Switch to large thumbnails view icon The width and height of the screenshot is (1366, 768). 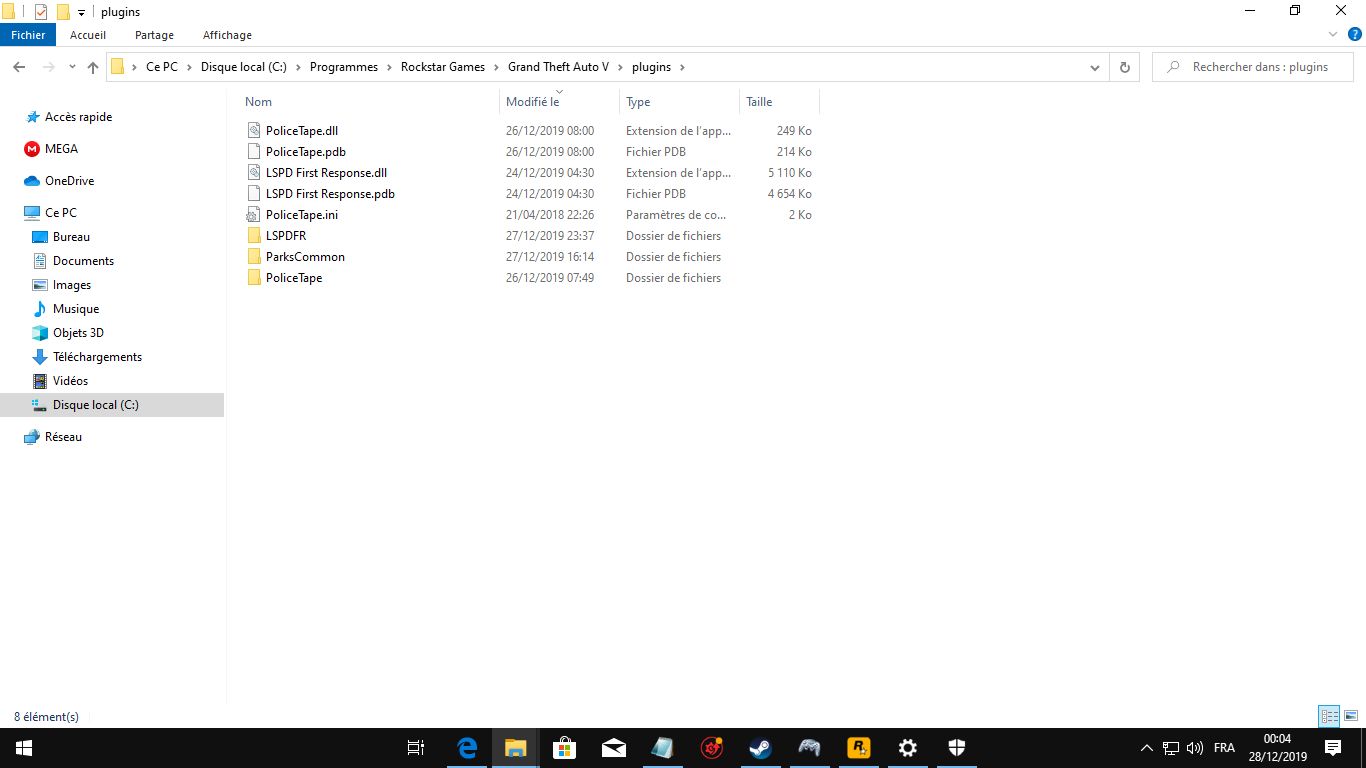click(1350, 716)
